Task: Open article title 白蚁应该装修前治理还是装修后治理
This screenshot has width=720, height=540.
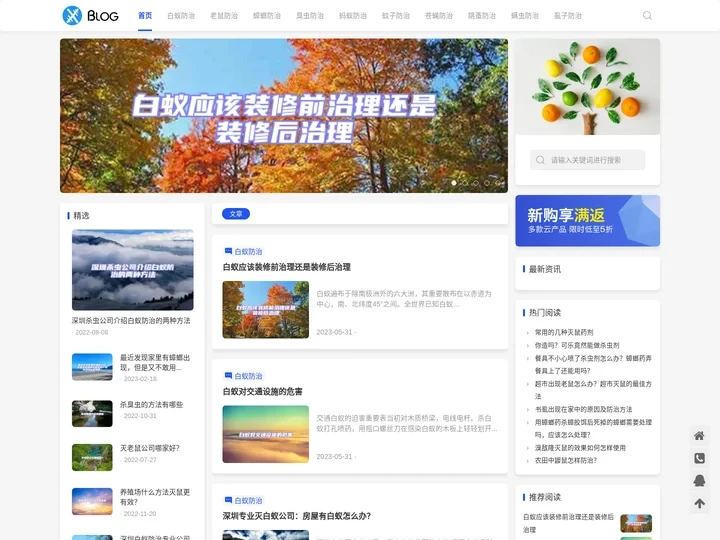Action: tap(287, 267)
